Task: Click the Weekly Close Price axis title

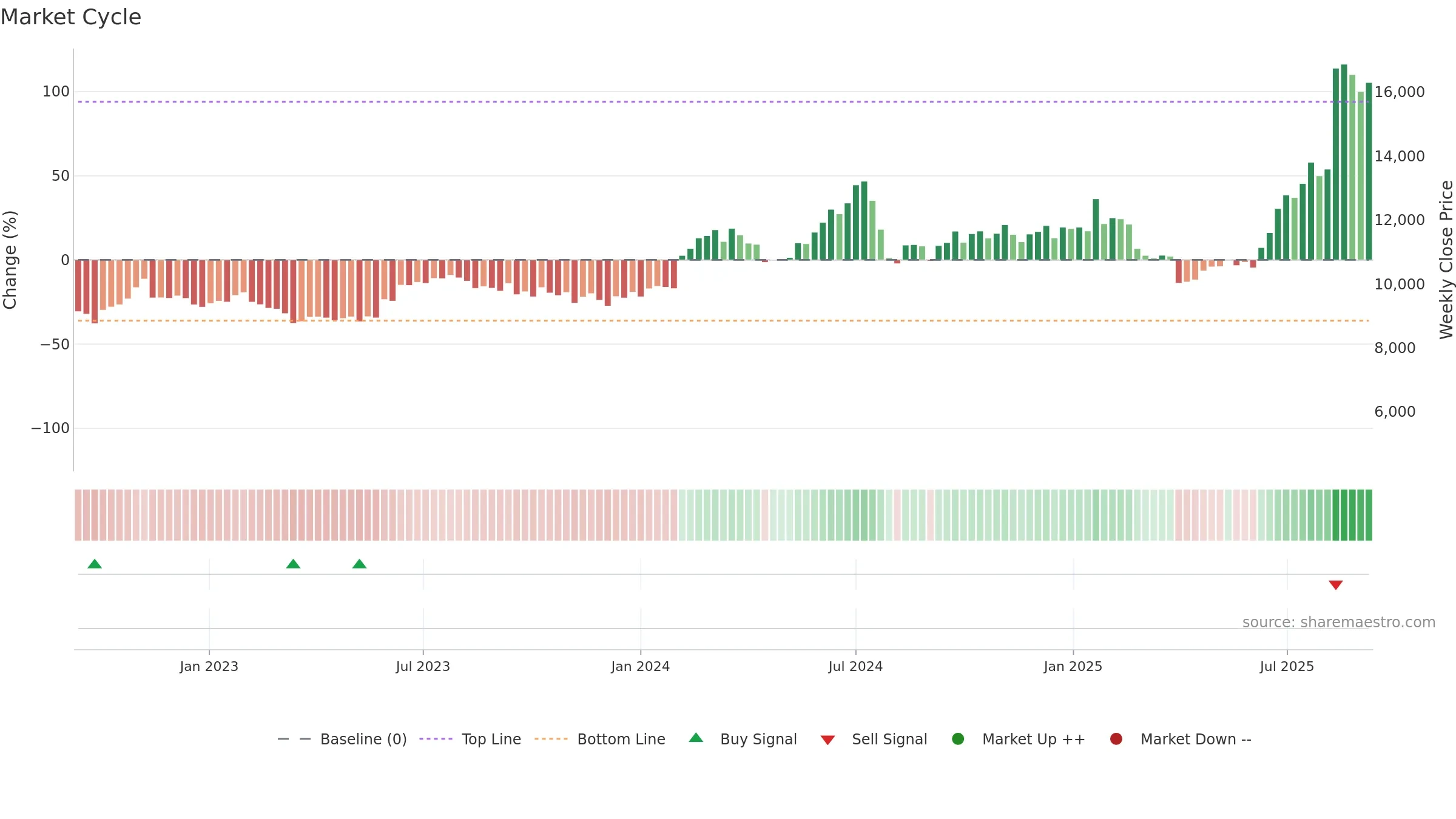Action: [x=1446, y=260]
